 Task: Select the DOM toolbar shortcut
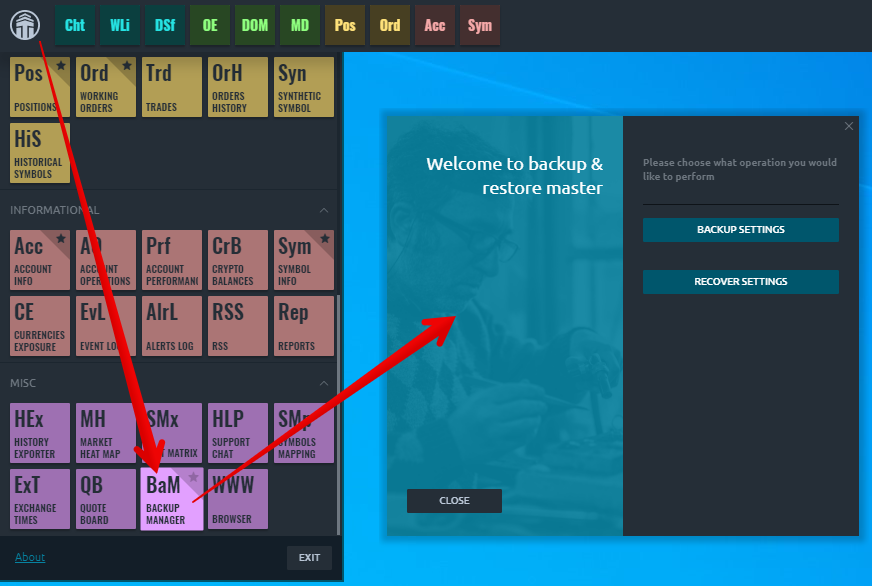[x=255, y=25]
